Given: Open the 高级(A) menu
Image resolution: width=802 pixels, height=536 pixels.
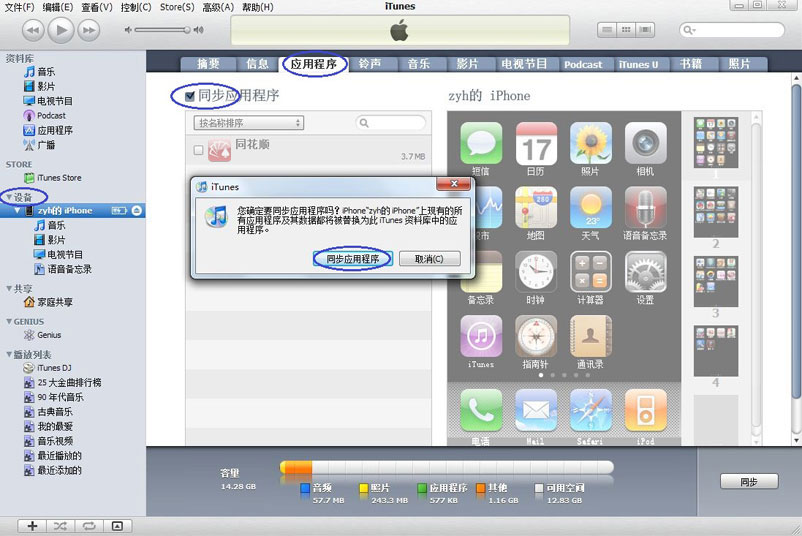Looking at the screenshot, I should 218,7.
